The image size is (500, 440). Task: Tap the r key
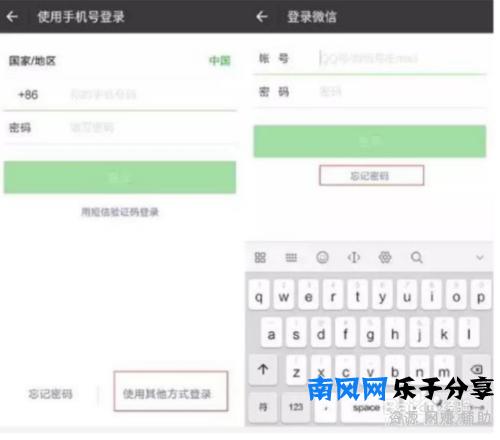(x=333, y=295)
